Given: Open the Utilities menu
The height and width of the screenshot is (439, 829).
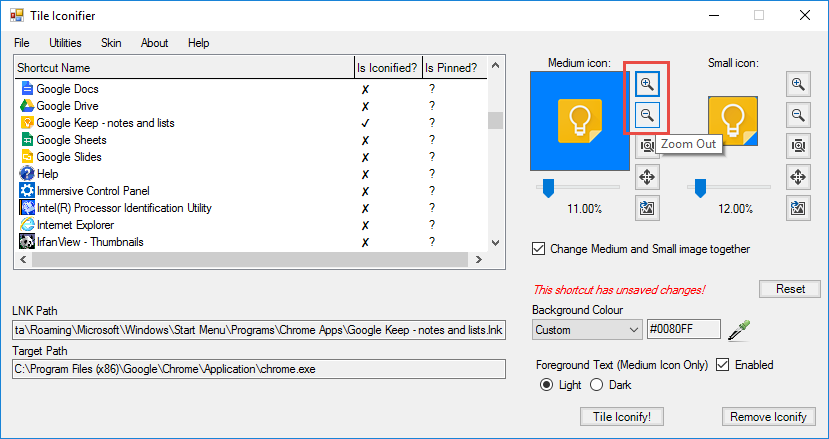Looking at the screenshot, I should point(65,43).
